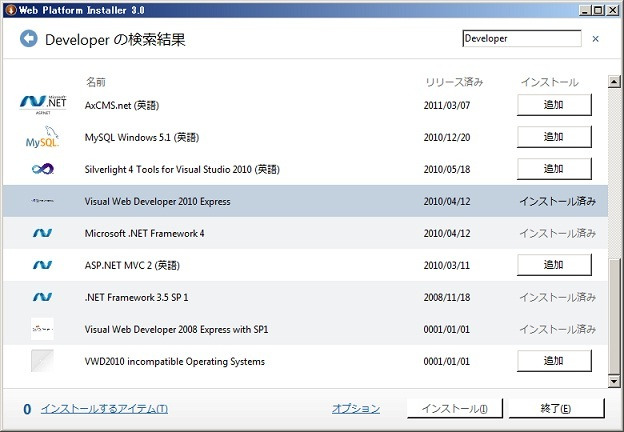Select AxCMS.net (英語) name text

tap(122, 105)
